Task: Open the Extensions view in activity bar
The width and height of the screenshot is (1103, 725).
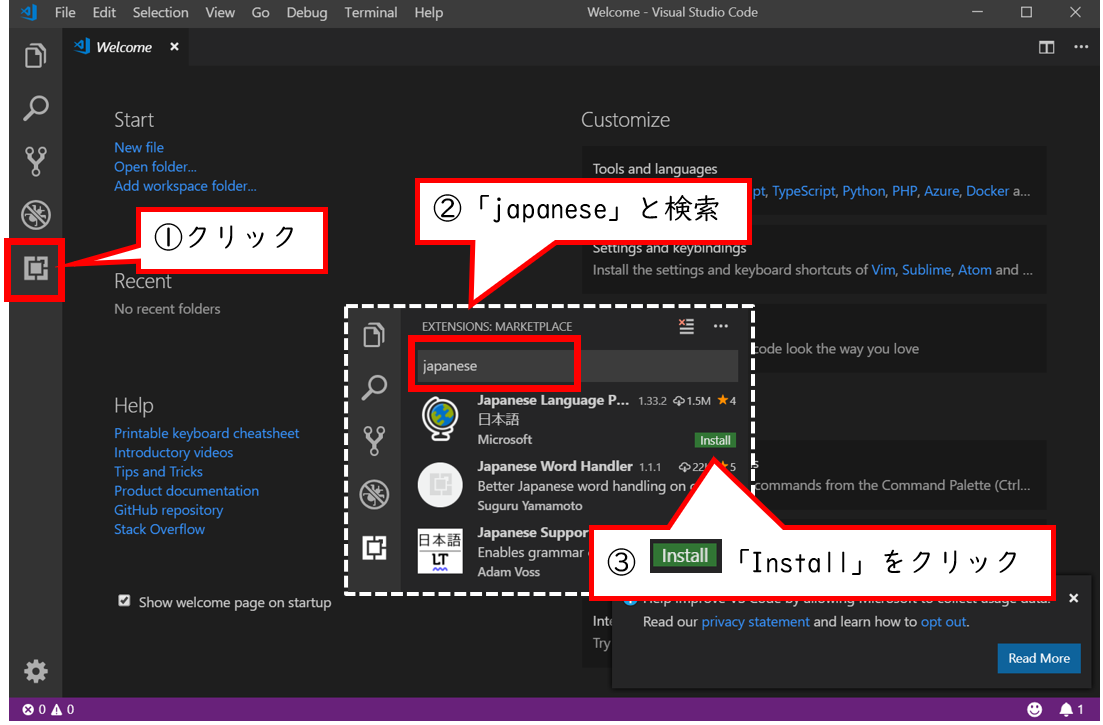Action: pyautogui.click(x=35, y=268)
